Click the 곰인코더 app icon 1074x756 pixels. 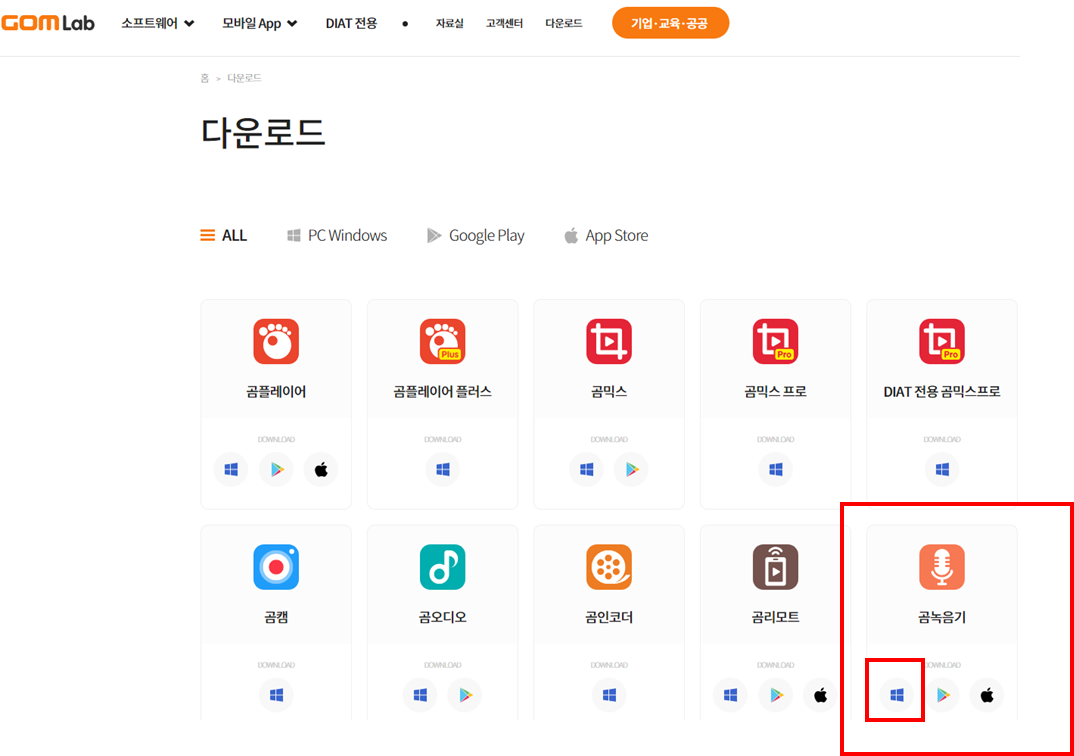click(609, 567)
